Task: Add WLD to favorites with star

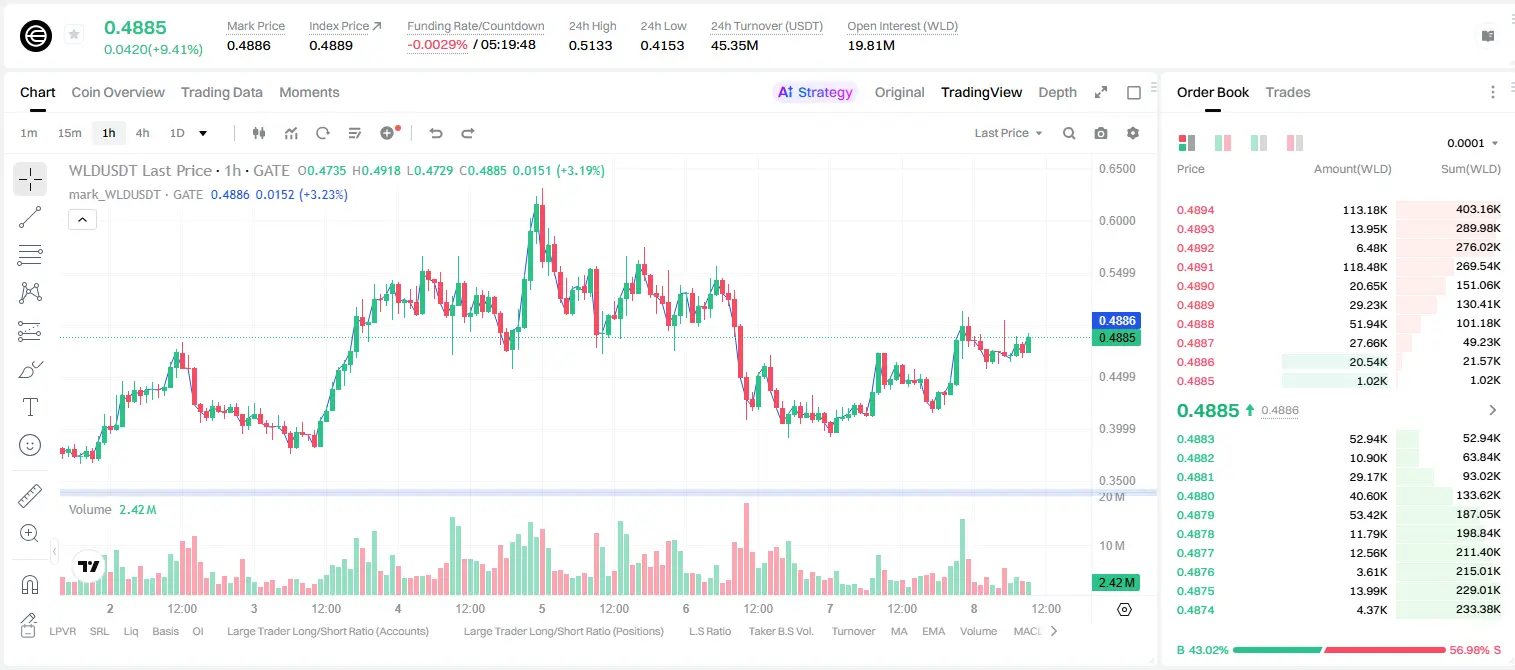Action: (74, 35)
